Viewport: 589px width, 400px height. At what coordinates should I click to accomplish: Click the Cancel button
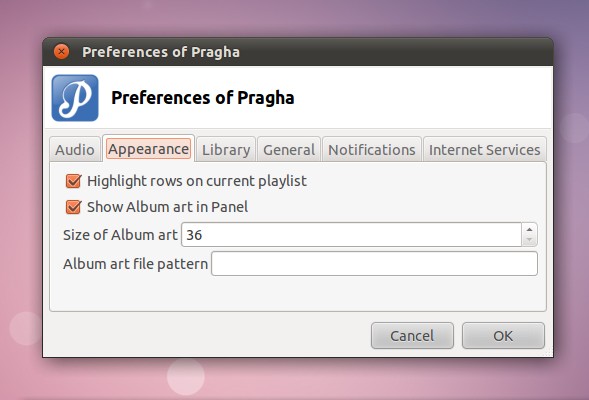click(412, 335)
